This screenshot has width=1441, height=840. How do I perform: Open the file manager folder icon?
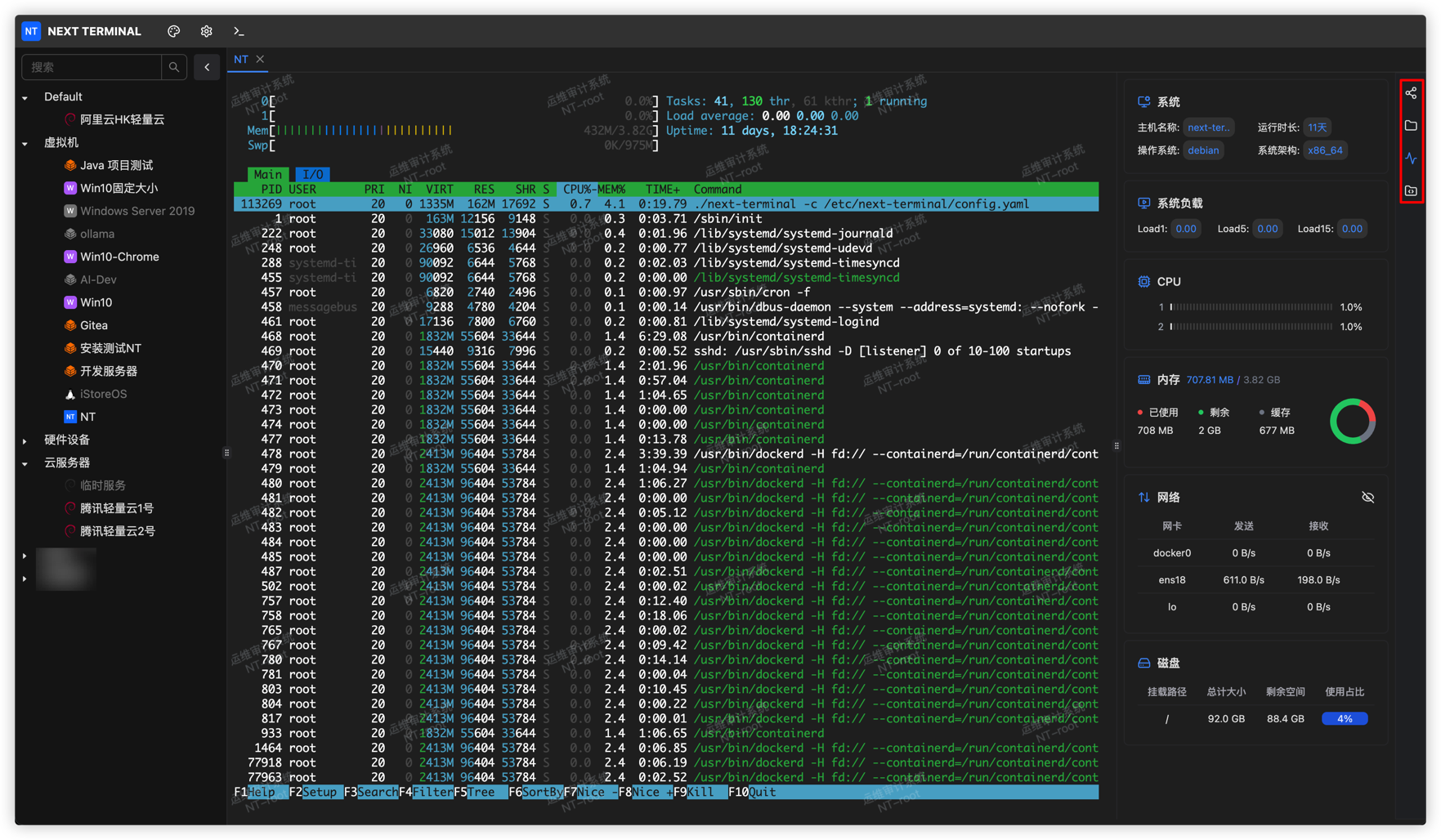click(x=1412, y=126)
